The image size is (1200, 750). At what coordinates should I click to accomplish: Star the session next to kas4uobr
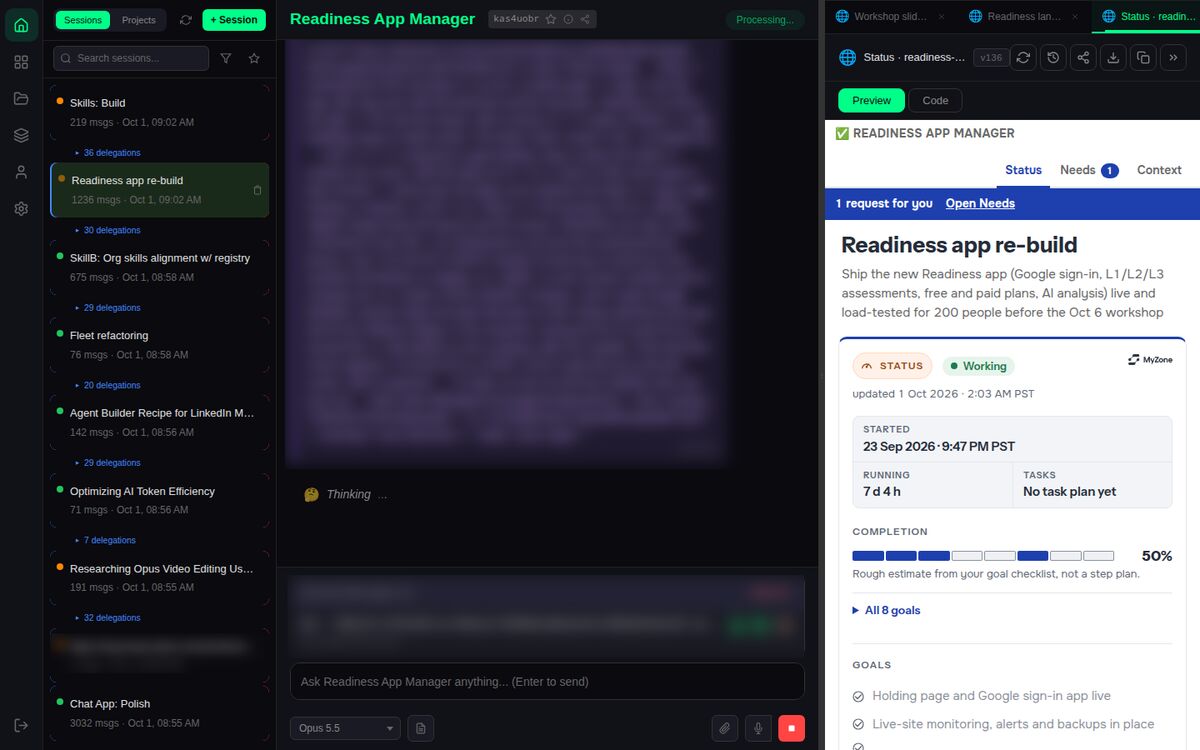(551, 19)
